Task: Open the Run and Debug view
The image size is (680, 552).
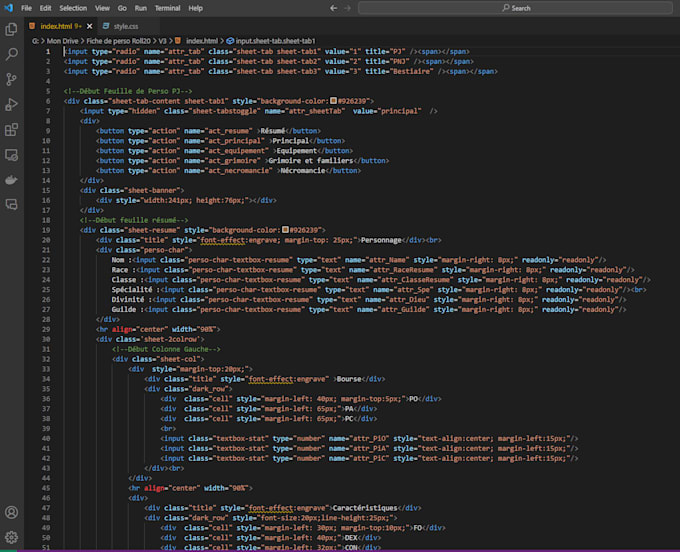Action: coord(12,104)
